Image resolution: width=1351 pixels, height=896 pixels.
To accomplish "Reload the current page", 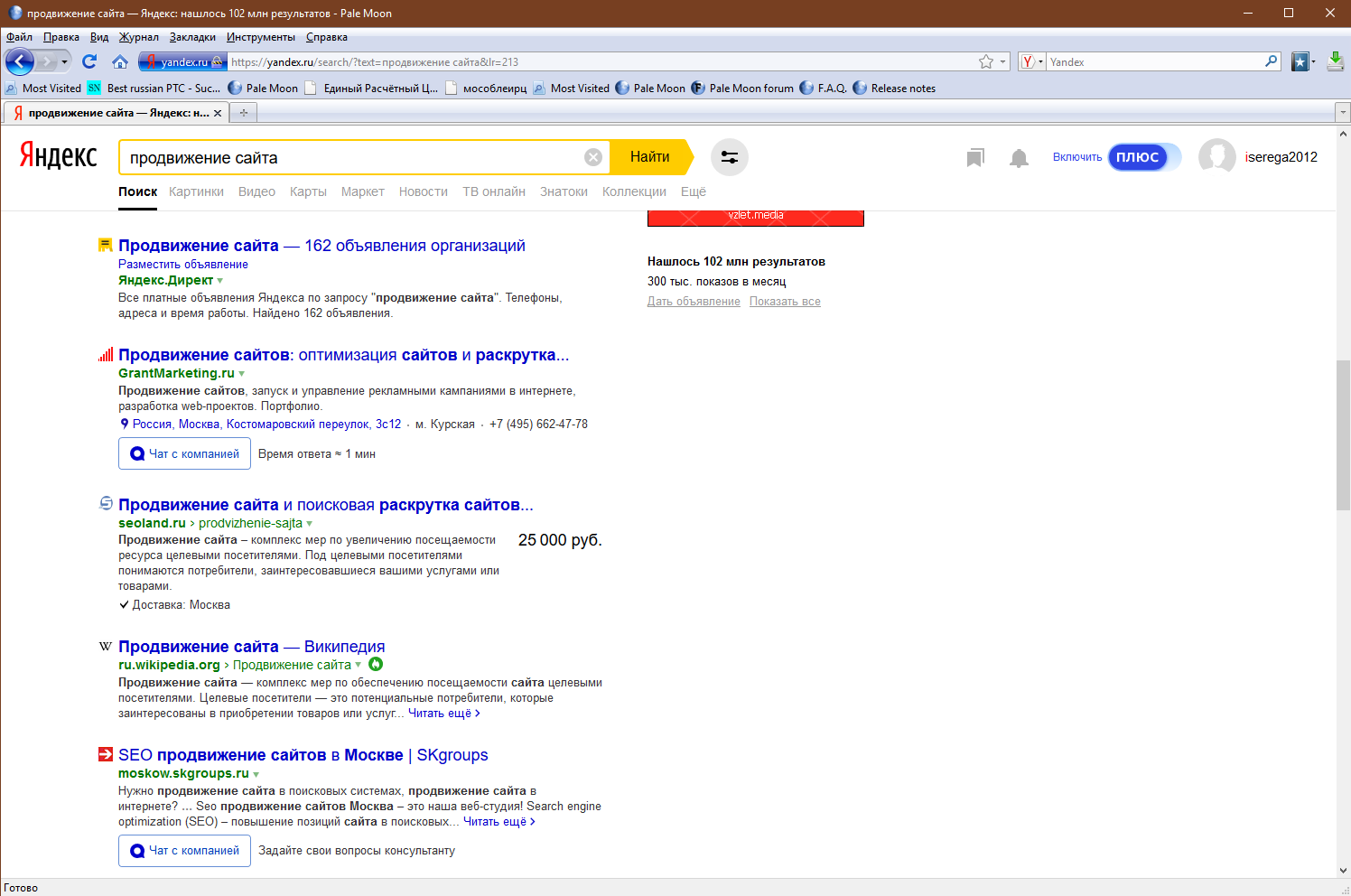I will click(89, 61).
